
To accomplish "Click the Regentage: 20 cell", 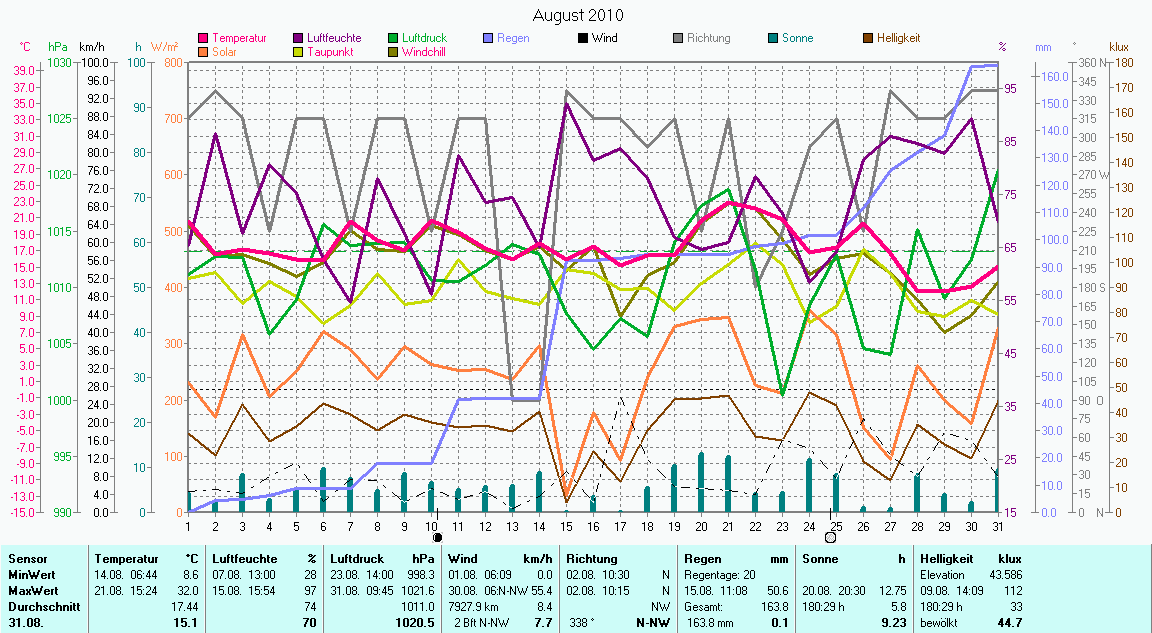I will [x=719, y=576].
